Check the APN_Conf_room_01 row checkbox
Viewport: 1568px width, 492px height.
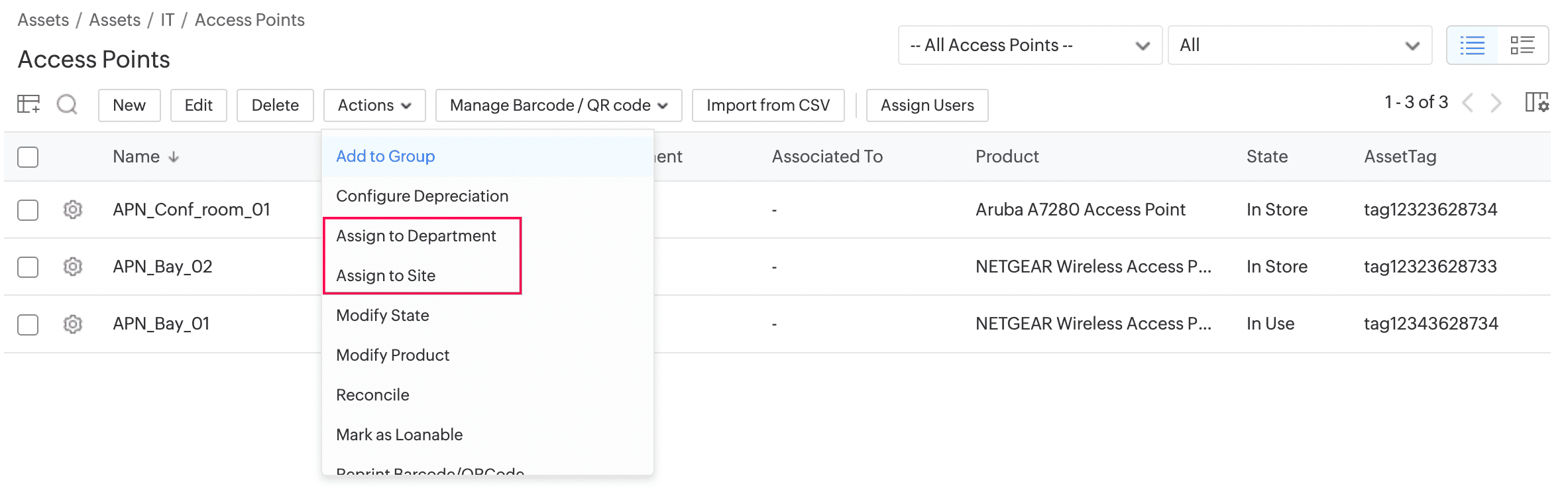[28, 210]
